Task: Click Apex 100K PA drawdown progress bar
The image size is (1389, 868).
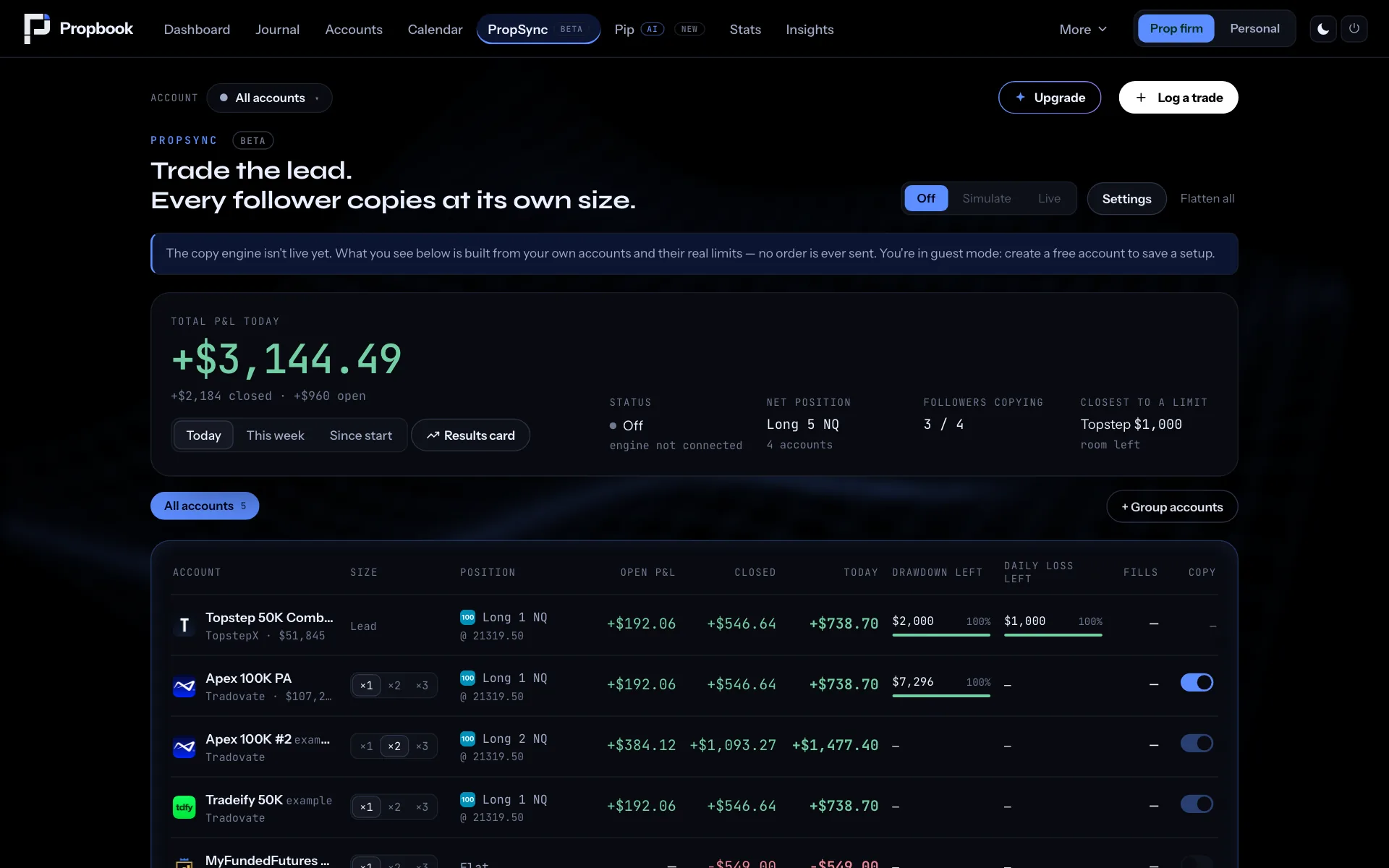Action: click(941, 696)
